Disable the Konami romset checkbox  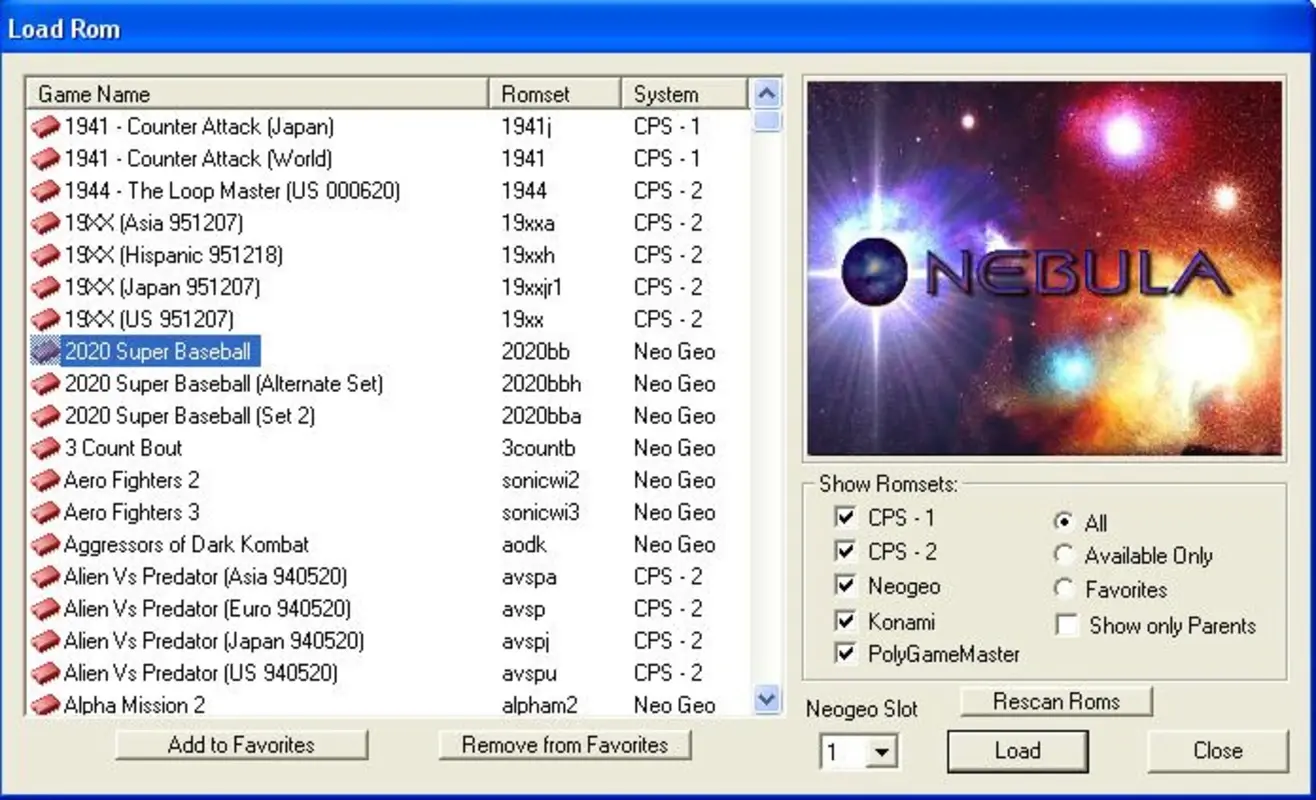(x=845, y=620)
